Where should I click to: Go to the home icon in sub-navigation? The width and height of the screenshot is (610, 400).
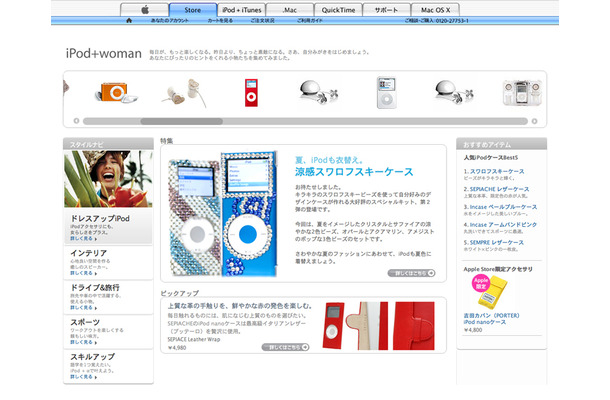coord(129,20)
